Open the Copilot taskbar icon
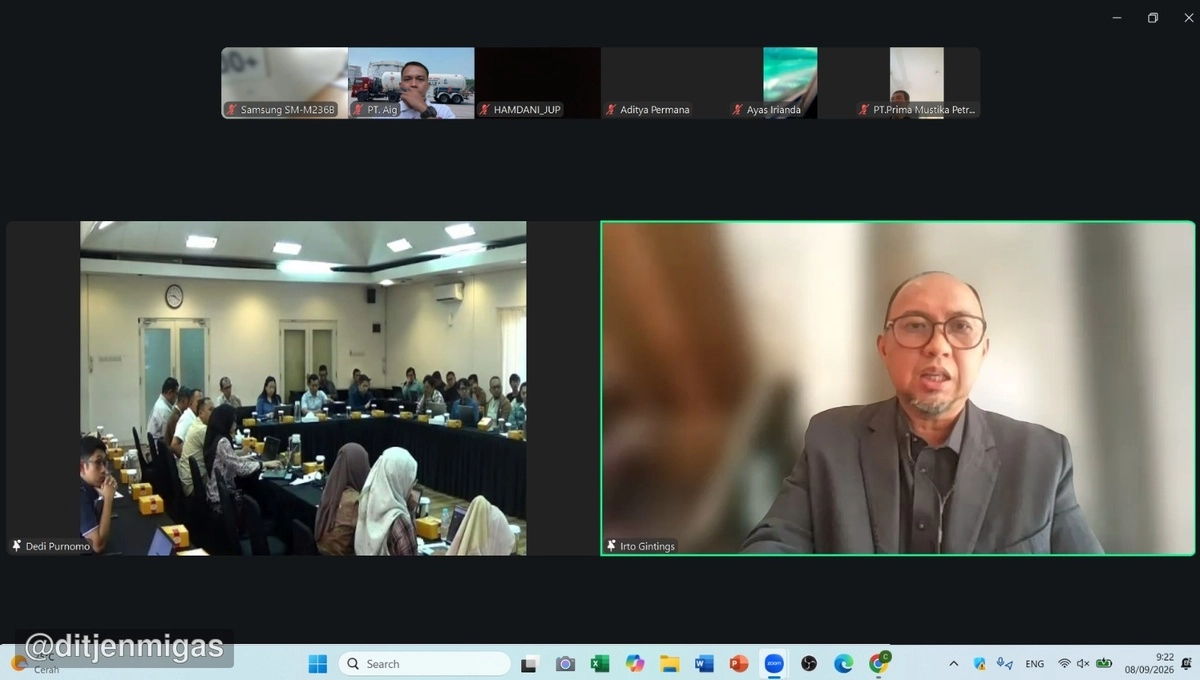The image size is (1200, 680). coord(635,664)
